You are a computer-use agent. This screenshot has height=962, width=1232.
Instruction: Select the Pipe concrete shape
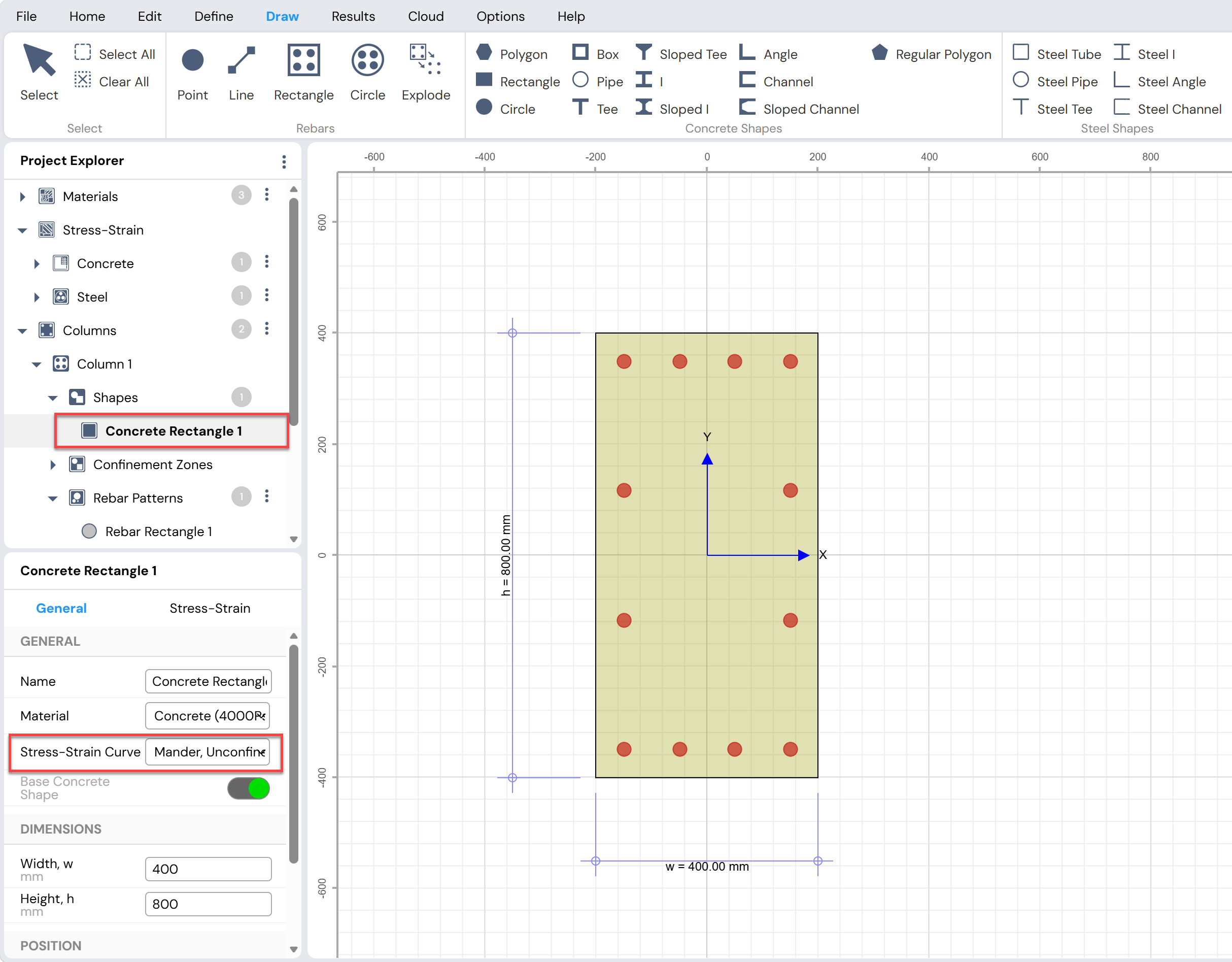coord(597,81)
